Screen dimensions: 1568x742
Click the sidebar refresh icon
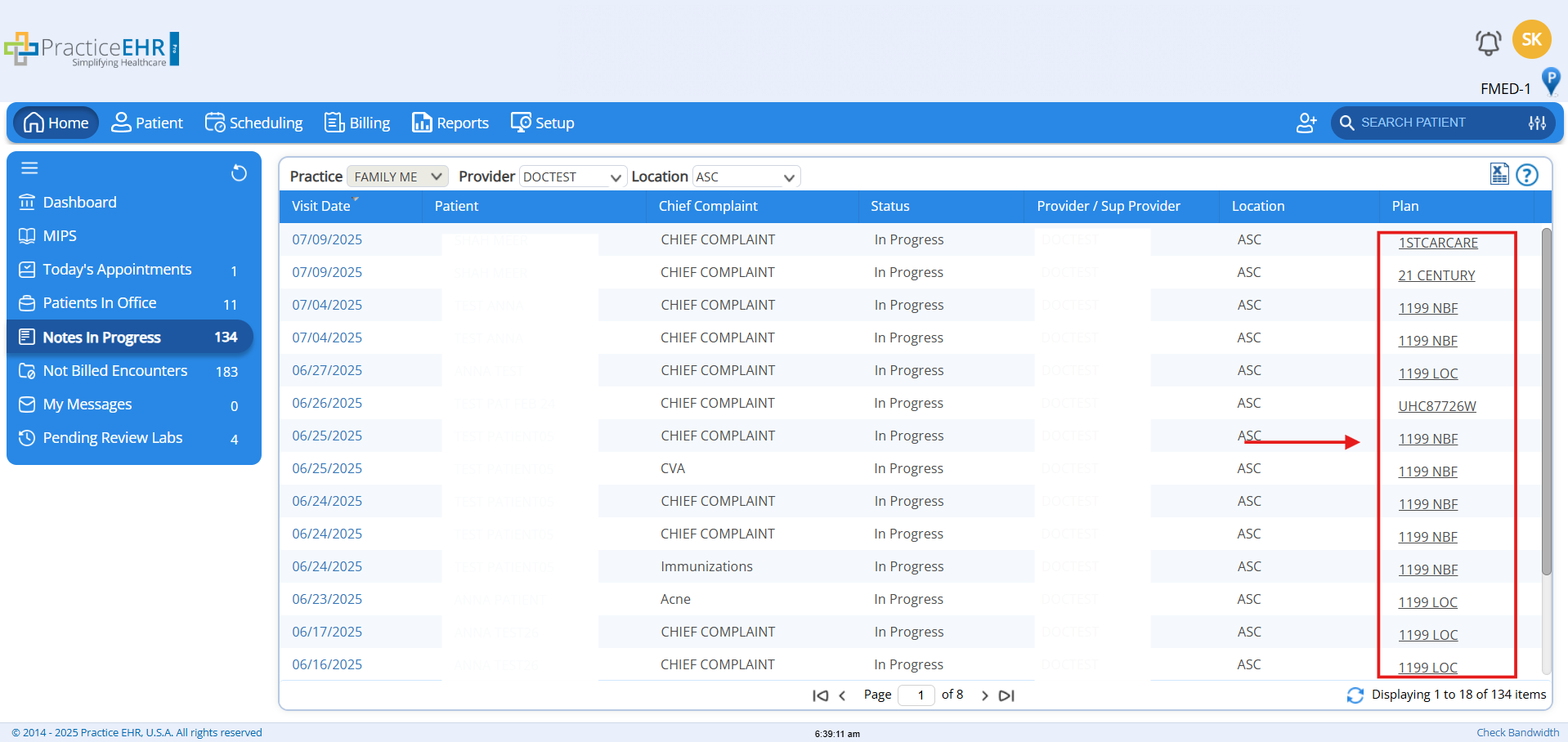239,173
